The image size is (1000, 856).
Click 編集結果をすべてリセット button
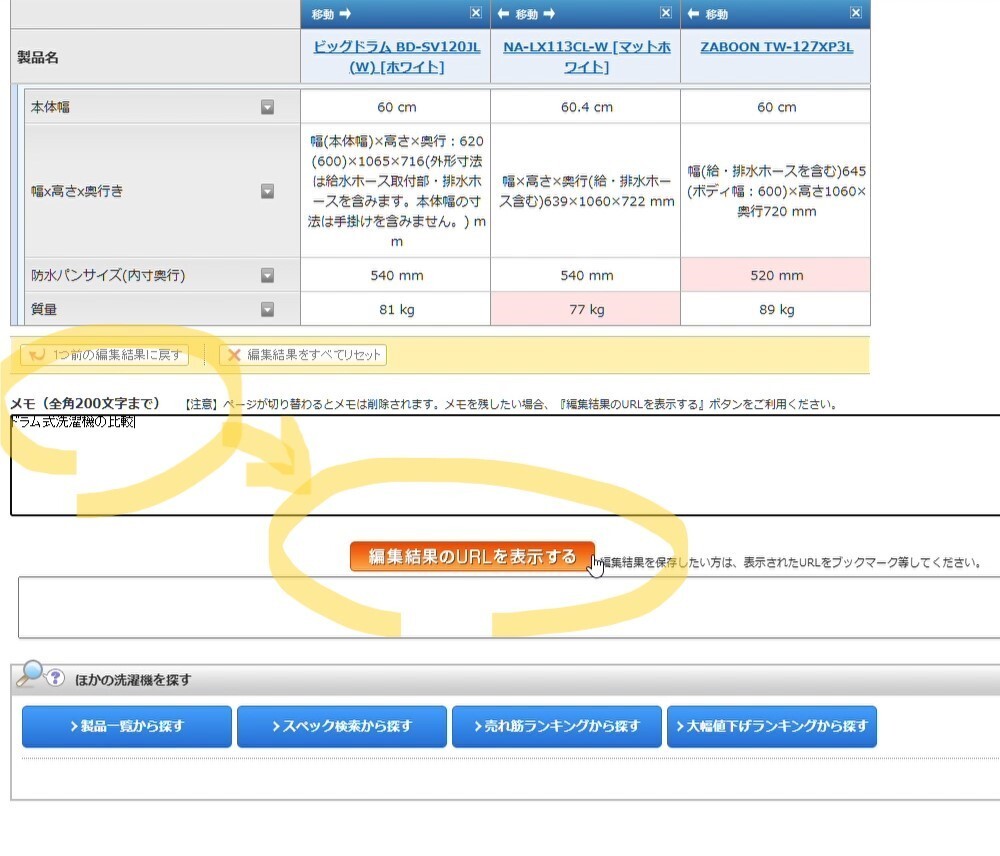303,355
